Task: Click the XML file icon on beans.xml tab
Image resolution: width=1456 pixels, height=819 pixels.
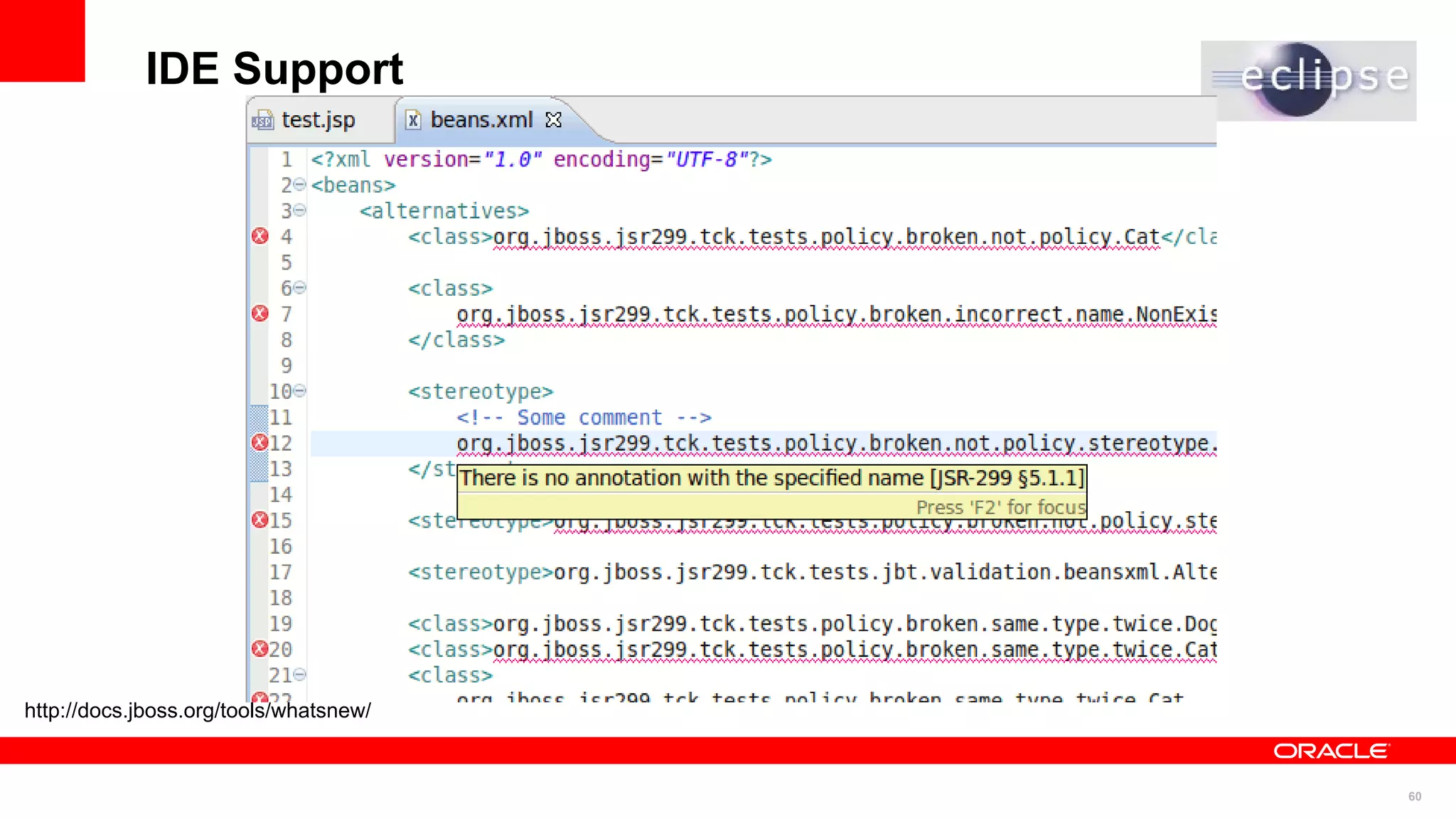Action: coord(412,120)
